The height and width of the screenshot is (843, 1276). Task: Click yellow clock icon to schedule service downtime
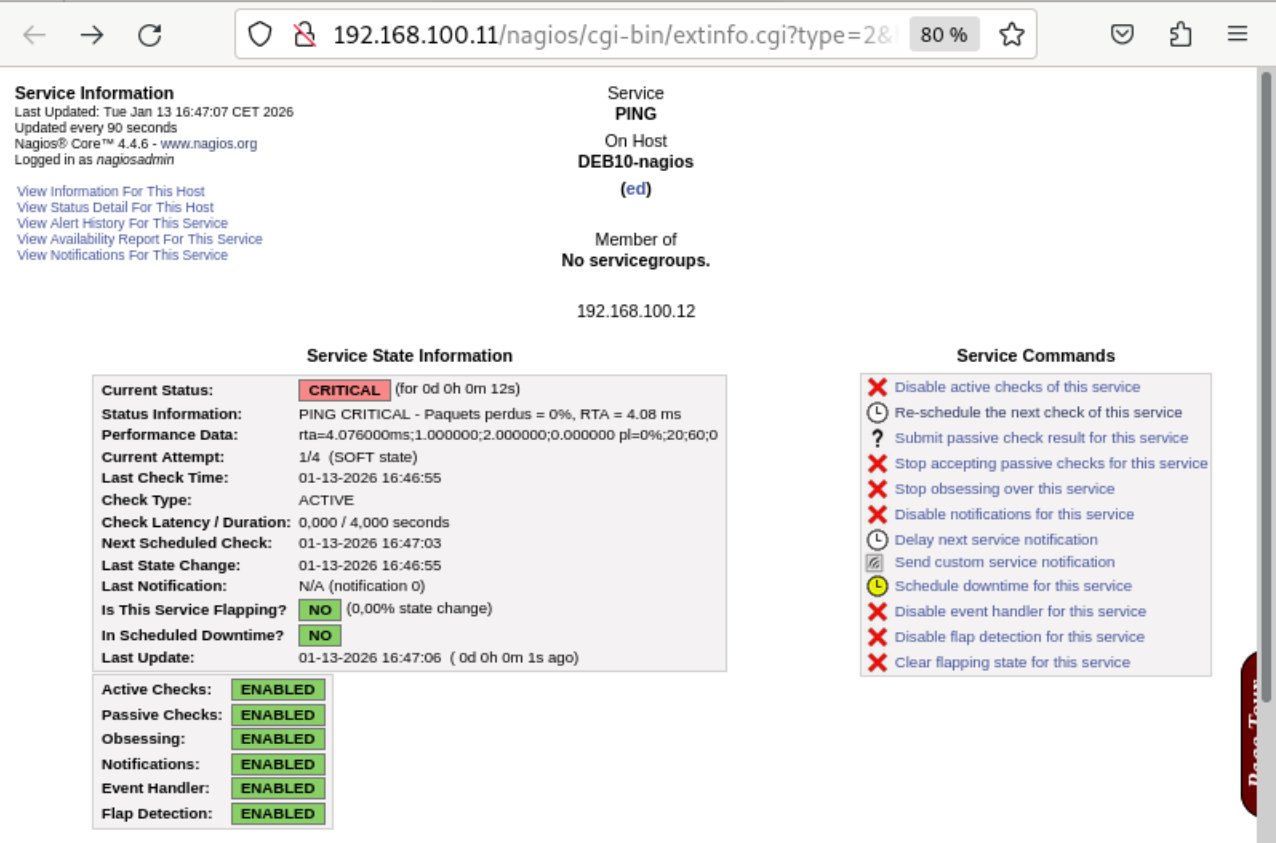coord(878,587)
